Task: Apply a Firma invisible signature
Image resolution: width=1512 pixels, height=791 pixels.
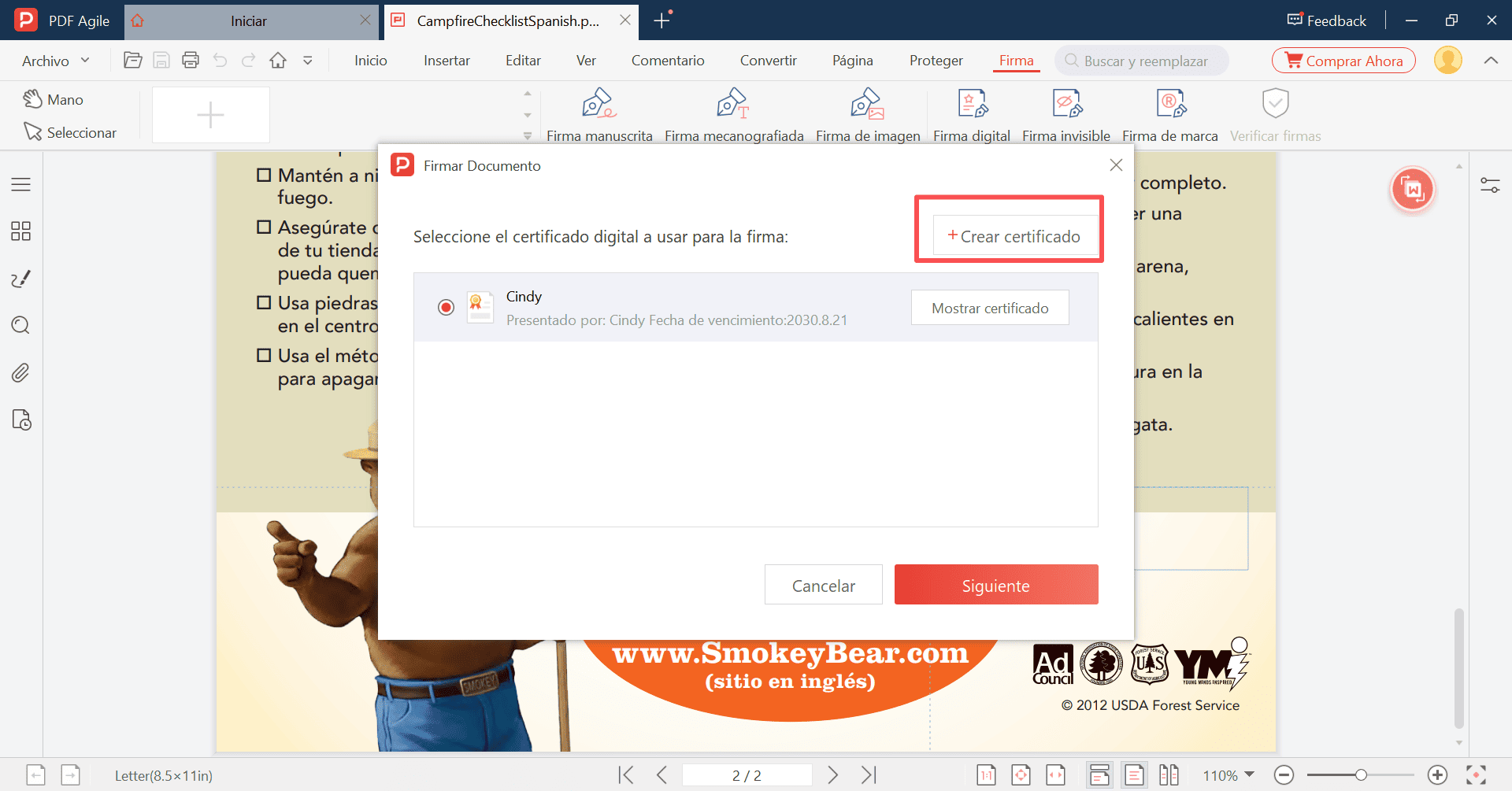Action: tap(1065, 113)
